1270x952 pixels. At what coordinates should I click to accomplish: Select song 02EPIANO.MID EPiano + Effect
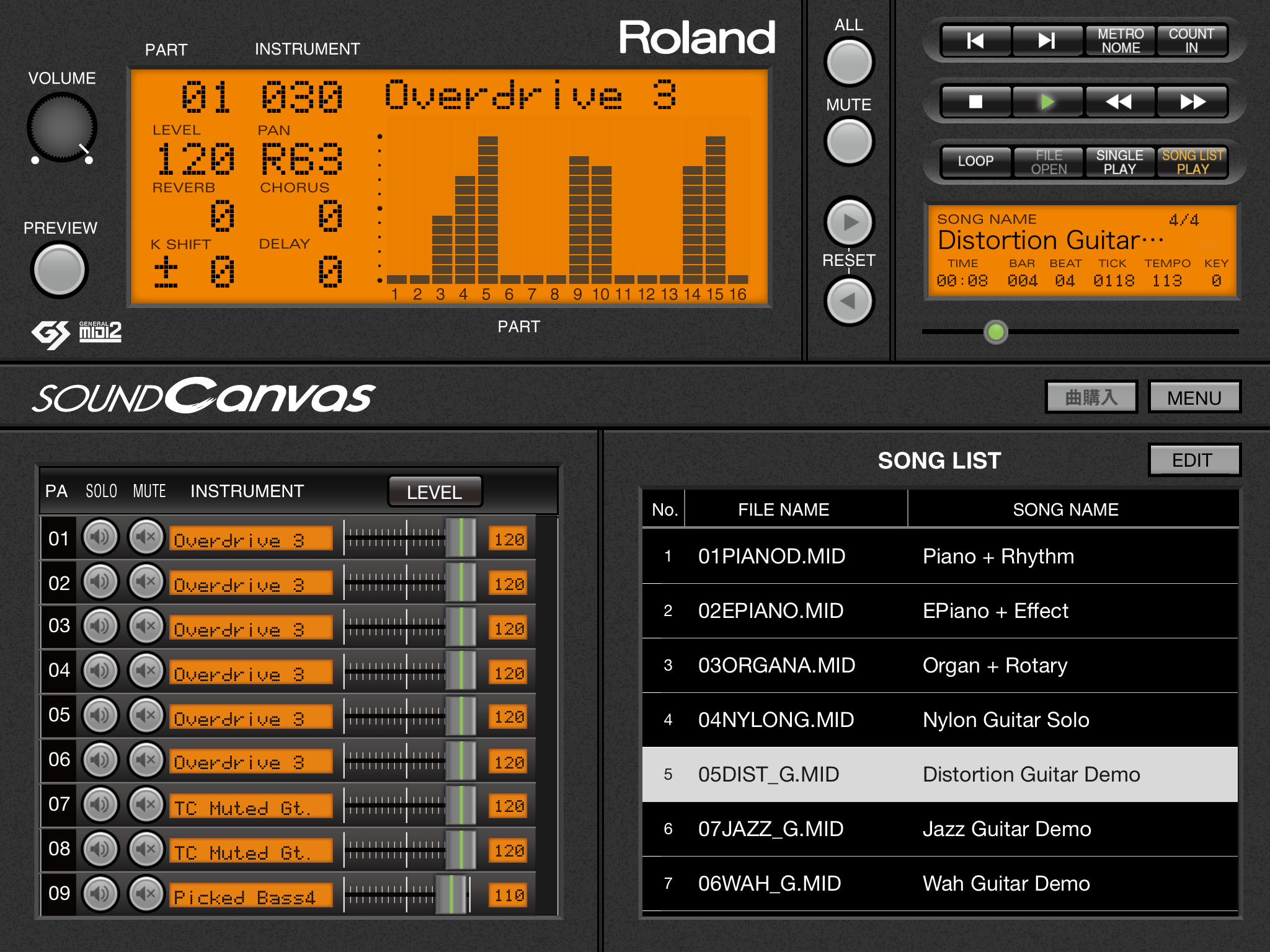coord(940,610)
